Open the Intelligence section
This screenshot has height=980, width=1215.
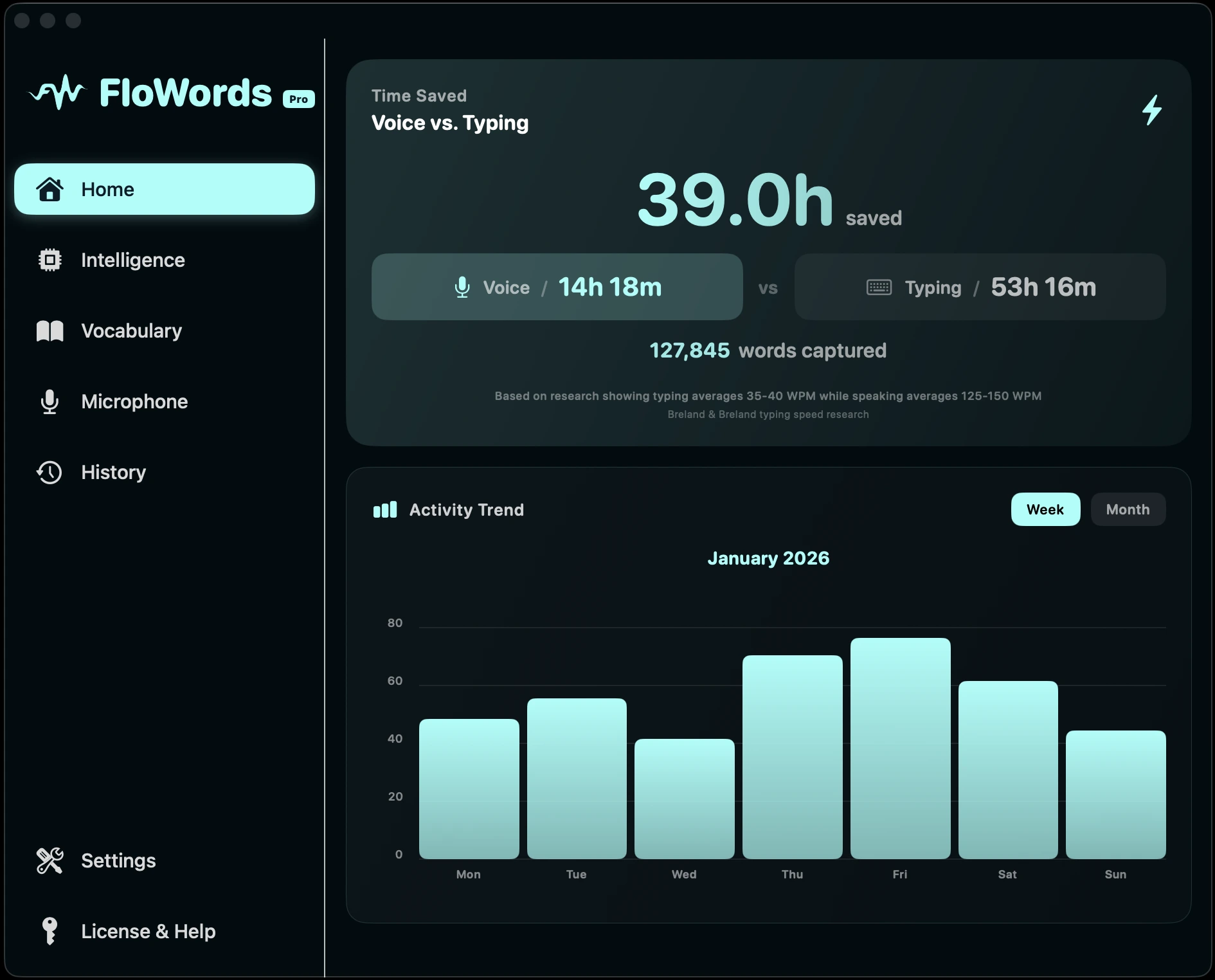[132, 260]
